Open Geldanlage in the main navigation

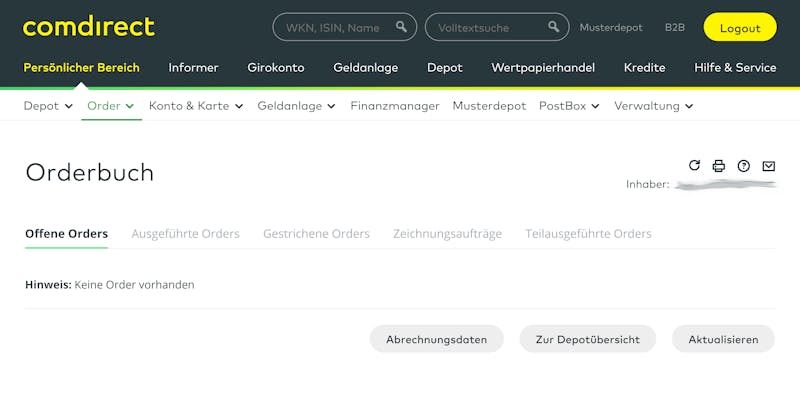click(366, 67)
